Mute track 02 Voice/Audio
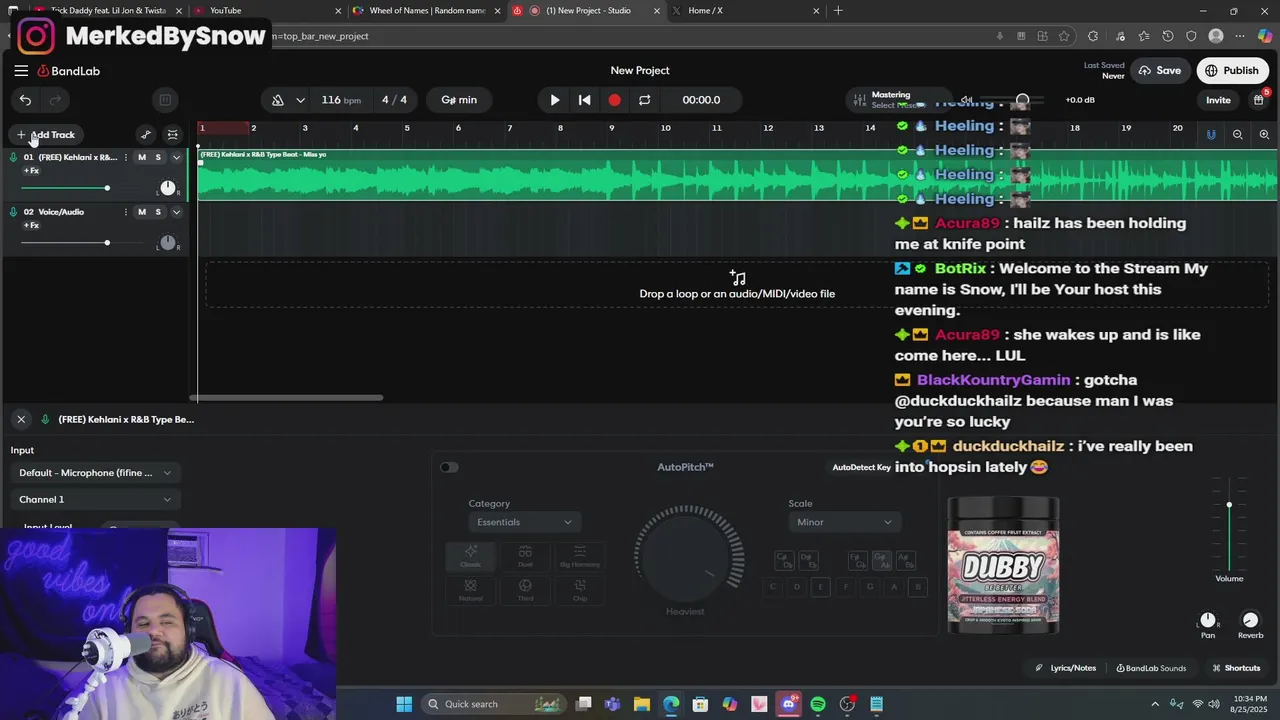Screen dimensions: 1280x720 (x=142, y=212)
